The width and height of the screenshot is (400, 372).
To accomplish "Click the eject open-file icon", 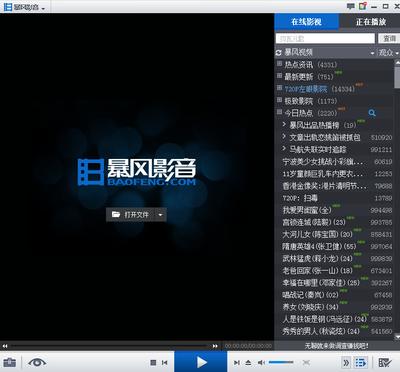I will (x=248, y=362).
